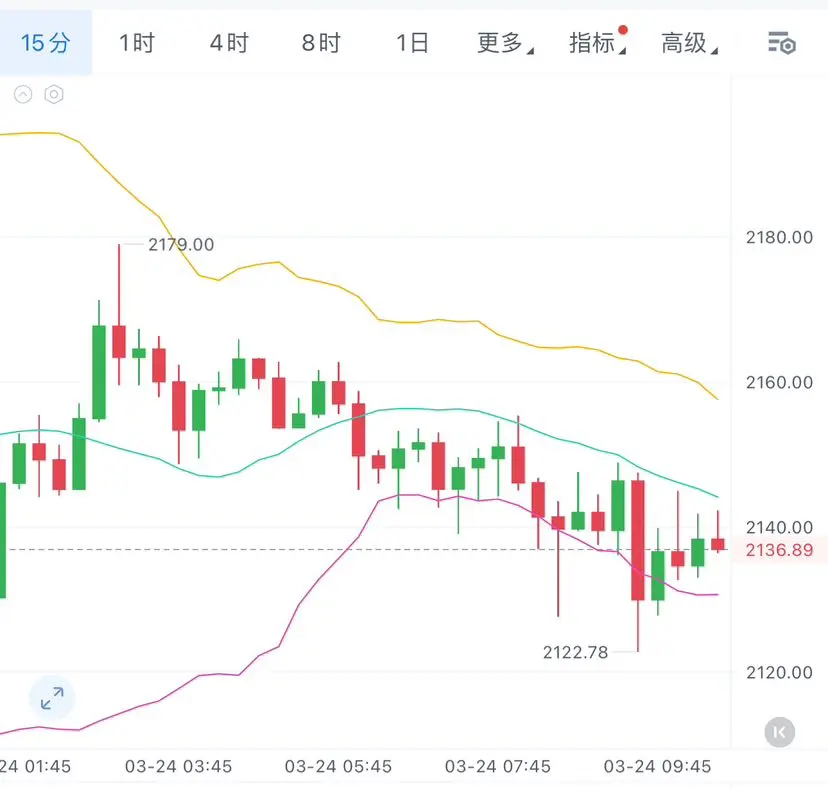828x788 pixels.
Task: Expand the 高级 advanced dropdown
Action: (688, 43)
